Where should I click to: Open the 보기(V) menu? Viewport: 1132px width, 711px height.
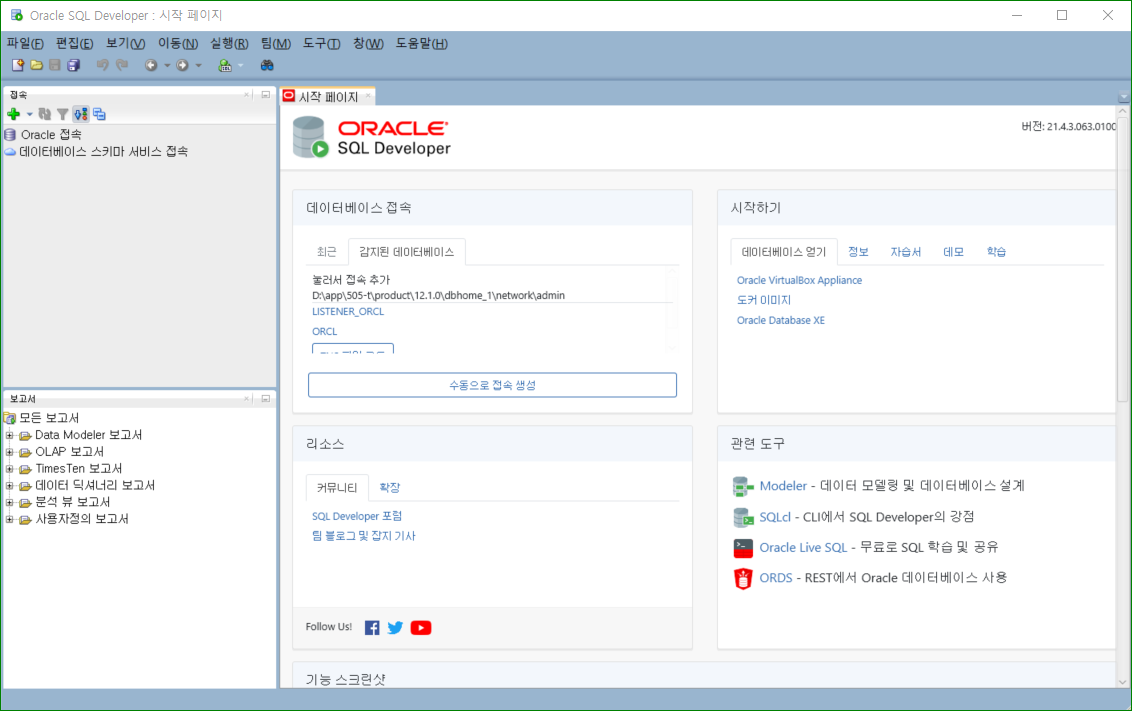click(126, 43)
